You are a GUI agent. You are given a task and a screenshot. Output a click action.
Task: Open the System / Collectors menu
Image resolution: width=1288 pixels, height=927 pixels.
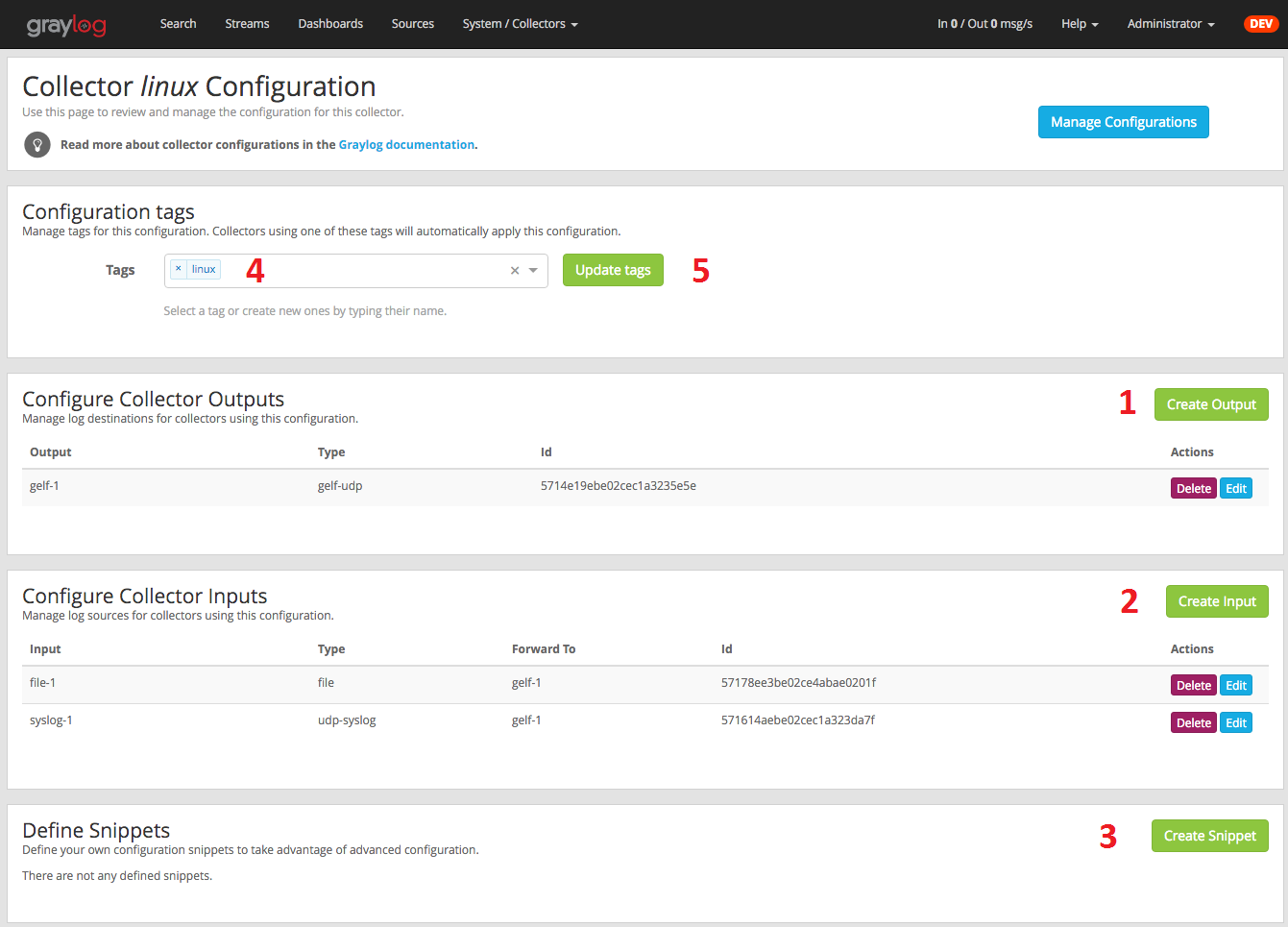click(x=520, y=24)
